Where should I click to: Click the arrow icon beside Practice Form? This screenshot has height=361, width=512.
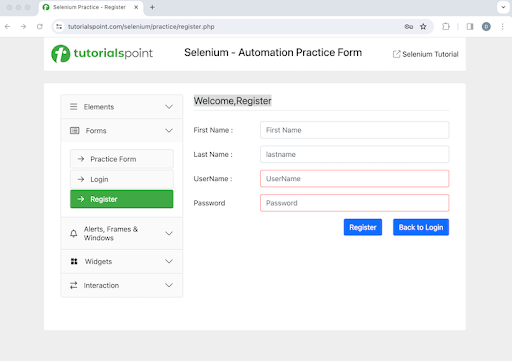[81, 159]
